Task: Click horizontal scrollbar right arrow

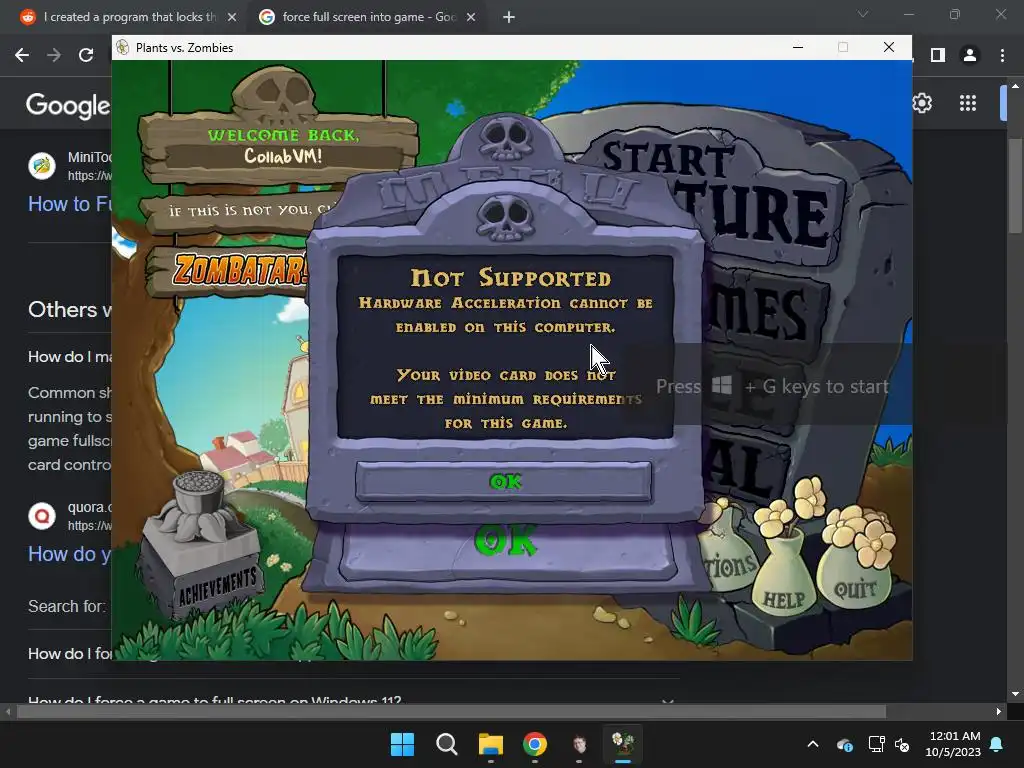Action: click(999, 711)
